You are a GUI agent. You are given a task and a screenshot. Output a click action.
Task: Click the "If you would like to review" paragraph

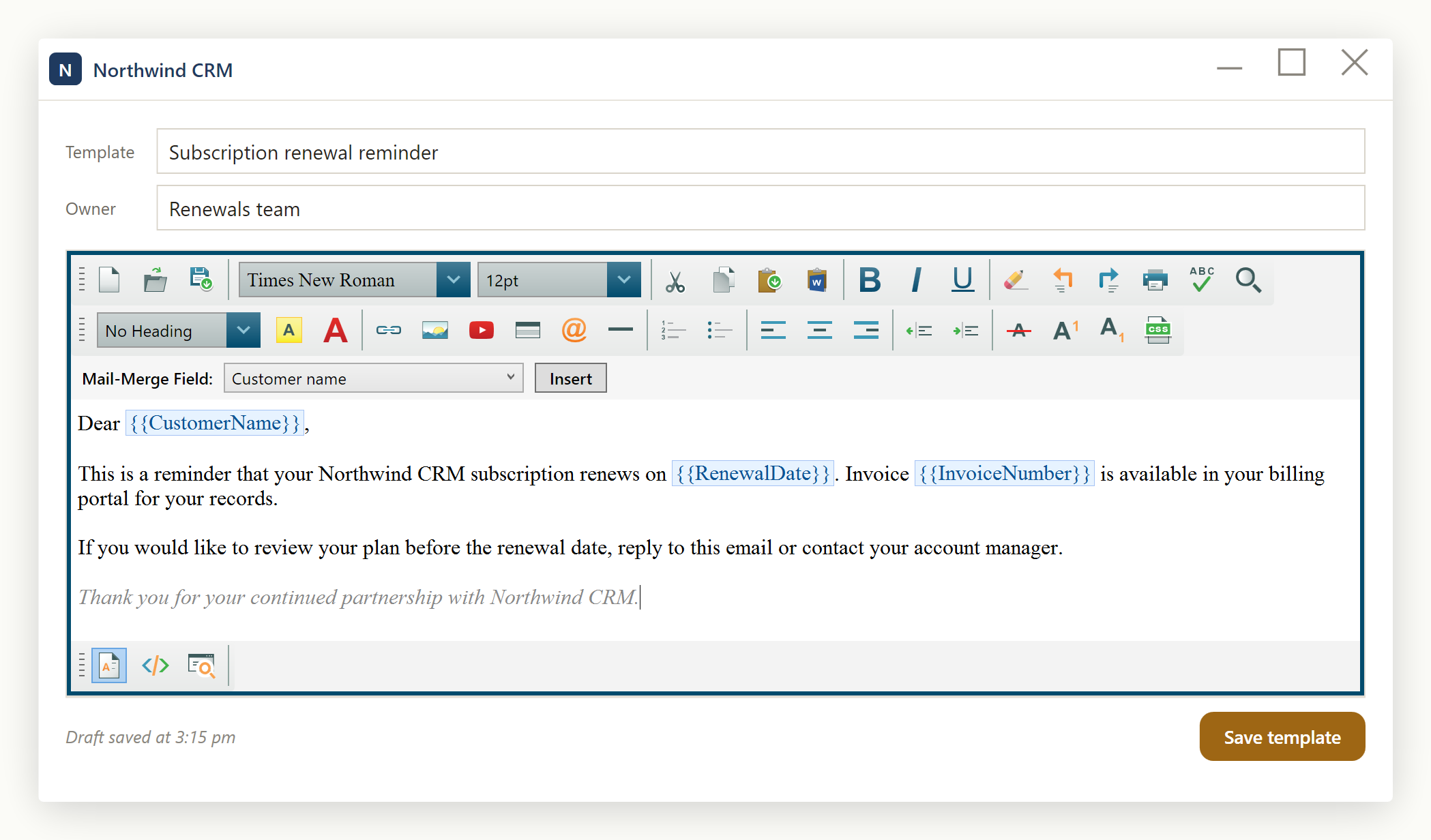[570, 547]
